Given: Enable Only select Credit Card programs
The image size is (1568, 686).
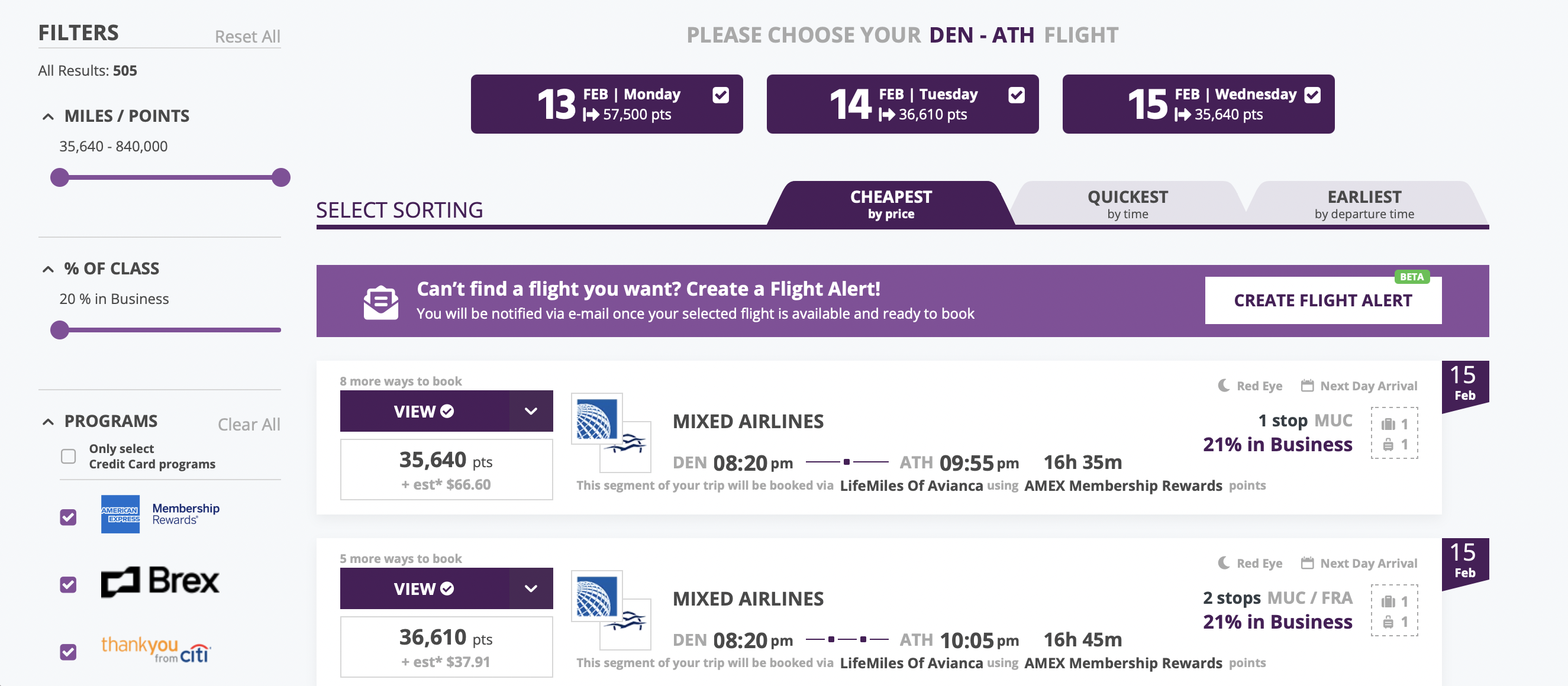Looking at the screenshot, I should (68, 456).
